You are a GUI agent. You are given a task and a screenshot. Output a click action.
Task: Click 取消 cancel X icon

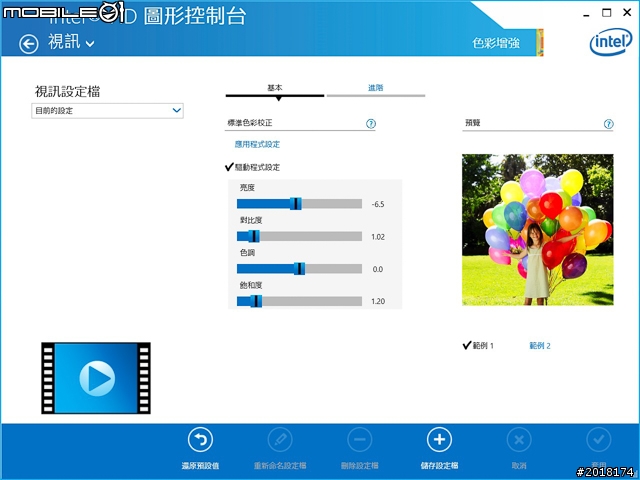(519, 440)
